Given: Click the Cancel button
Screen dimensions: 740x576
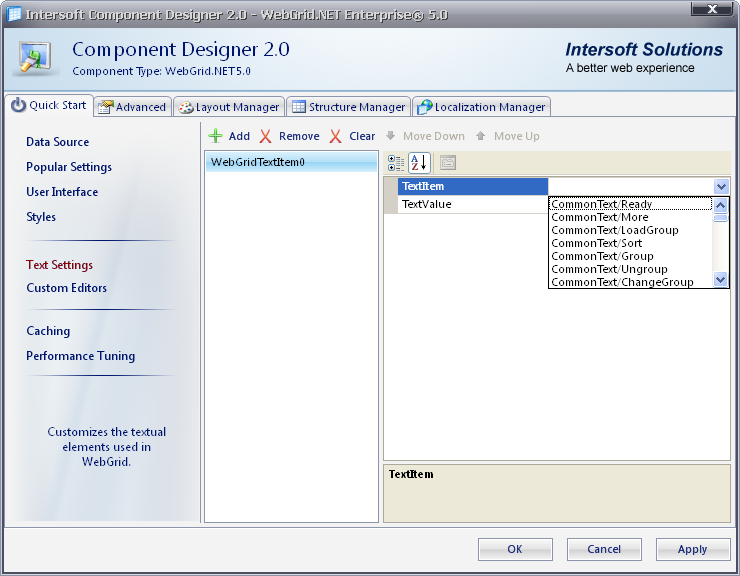Looking at the screenshot, I should (604, 549).
